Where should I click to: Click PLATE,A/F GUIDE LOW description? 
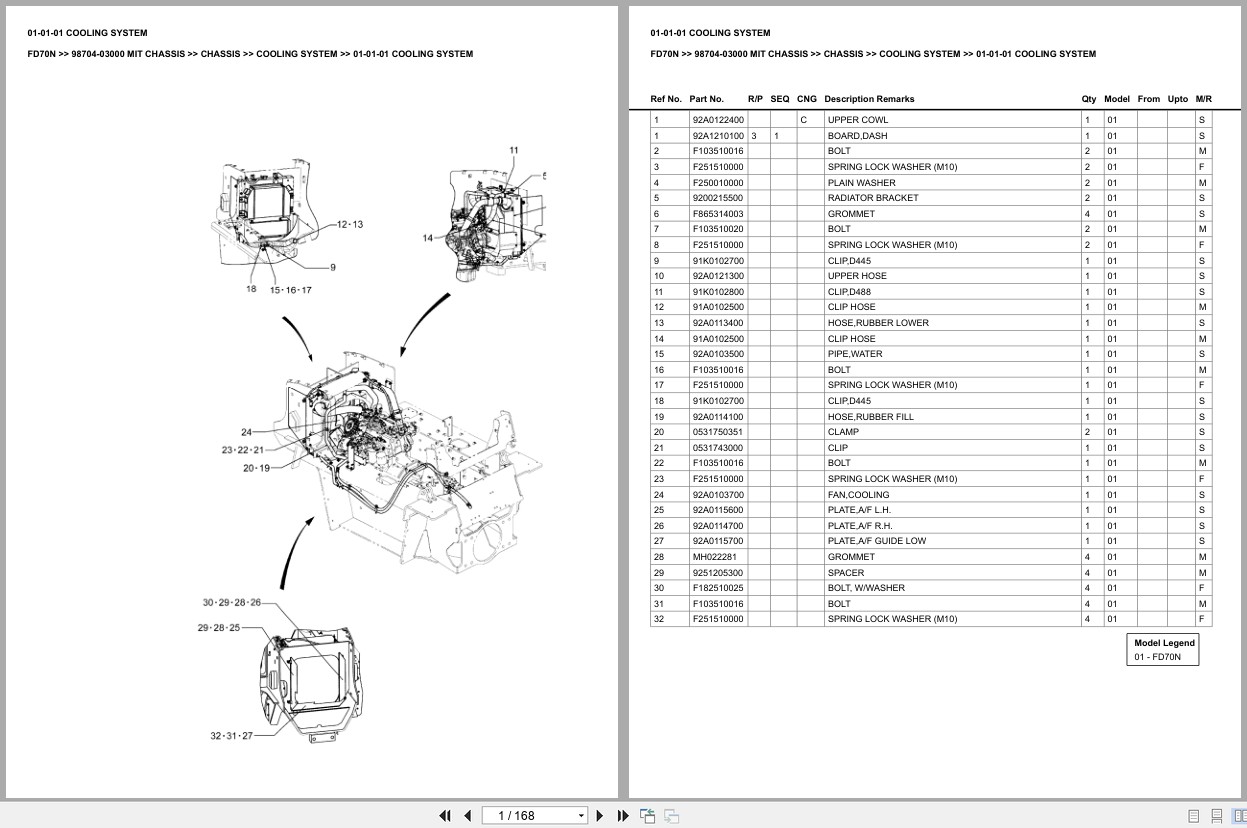(x=876, y=541)
